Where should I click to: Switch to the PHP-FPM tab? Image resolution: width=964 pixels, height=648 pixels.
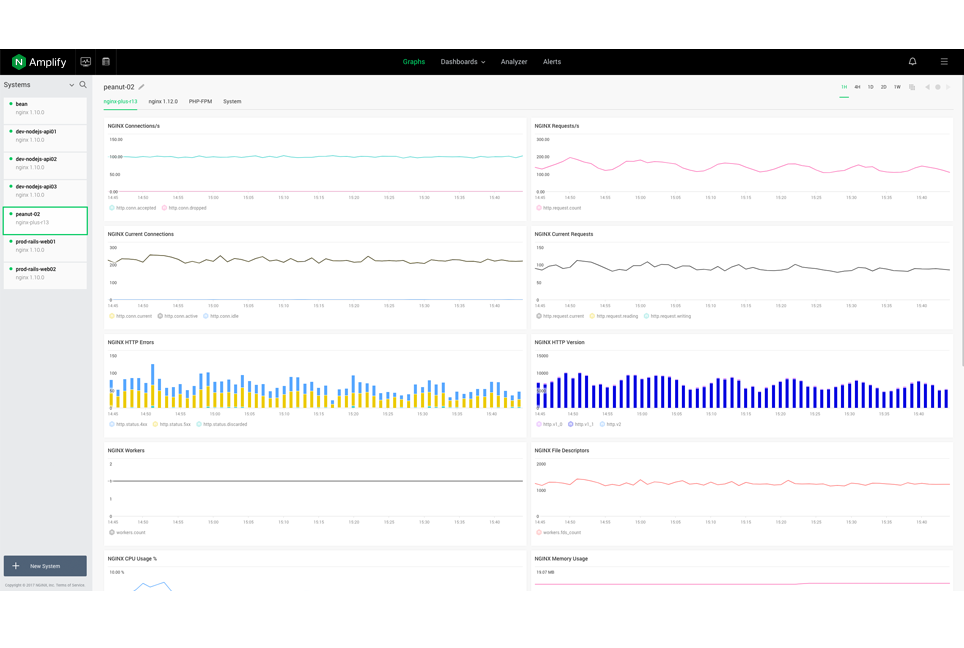[200, 101]
